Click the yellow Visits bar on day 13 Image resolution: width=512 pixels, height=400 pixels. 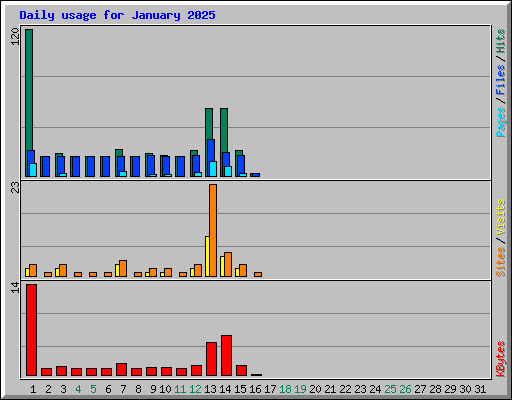(x=207, y=256)
